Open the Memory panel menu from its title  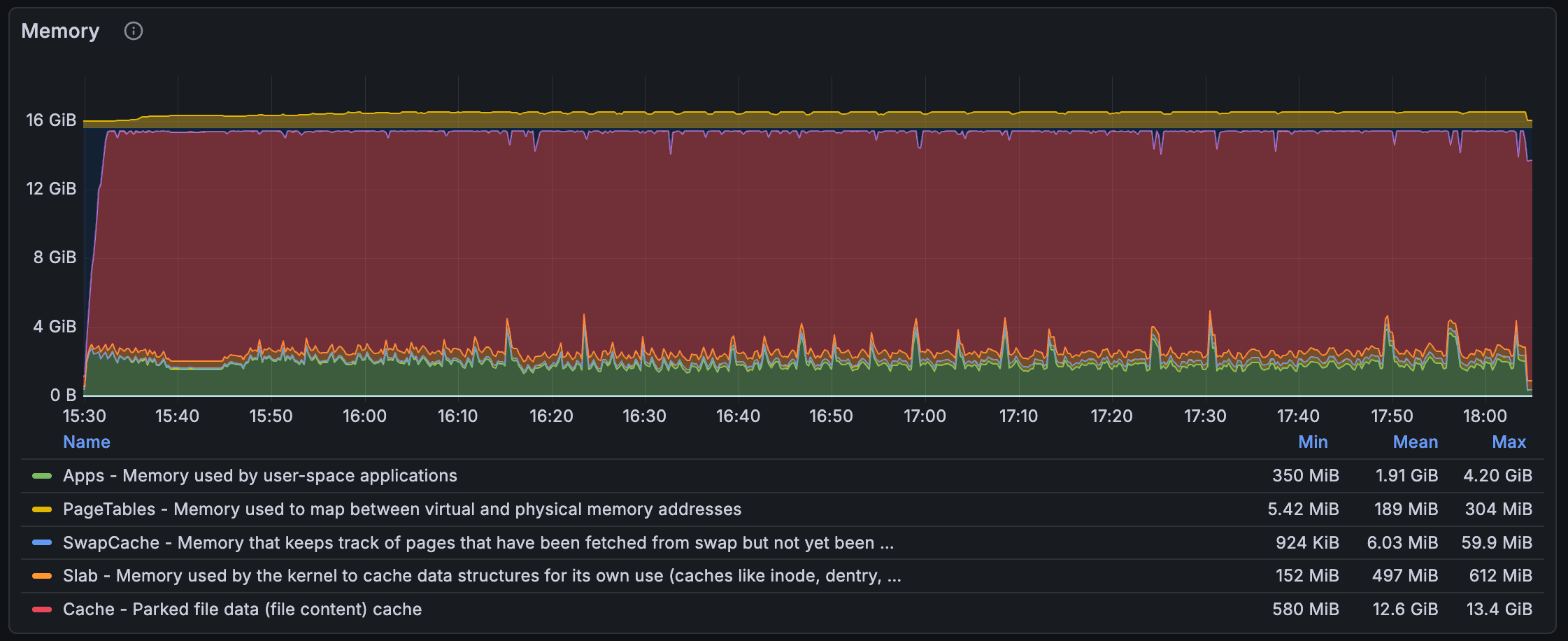coord(60,31)
